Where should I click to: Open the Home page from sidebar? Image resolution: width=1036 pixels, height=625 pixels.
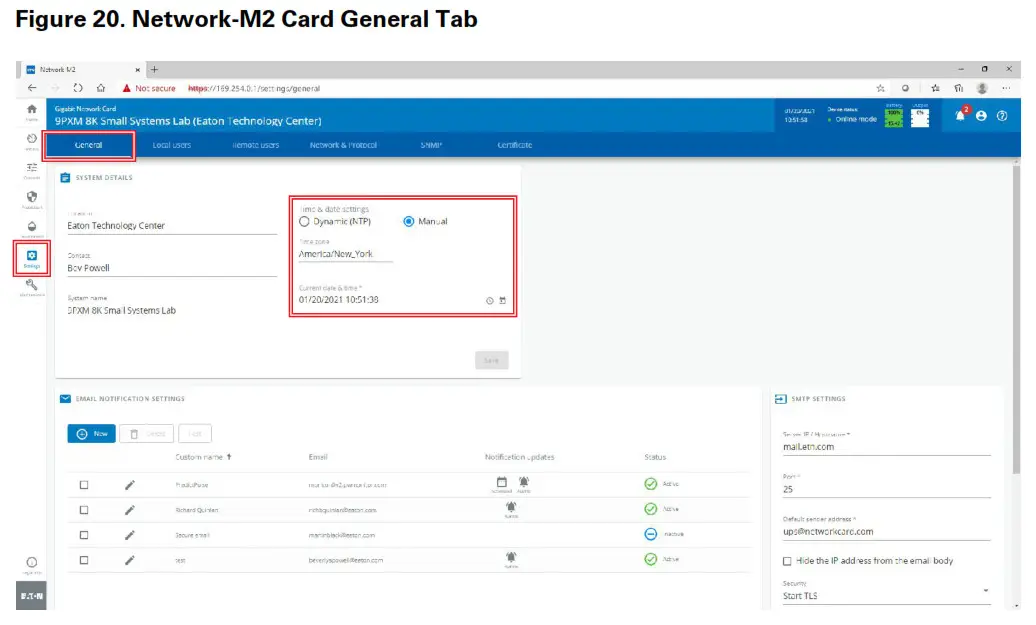click(32, 110)
